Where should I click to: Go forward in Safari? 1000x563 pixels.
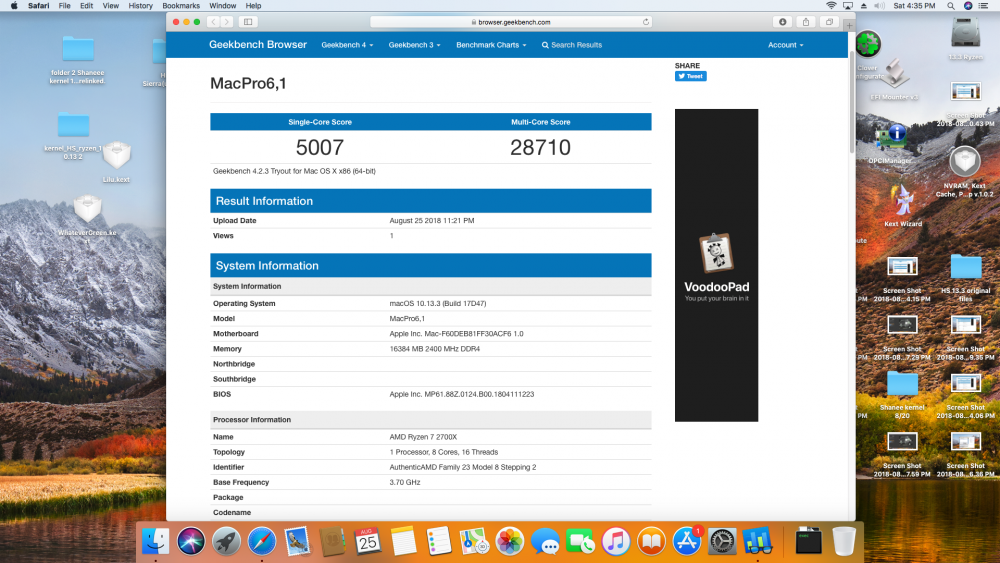point(227,22)
